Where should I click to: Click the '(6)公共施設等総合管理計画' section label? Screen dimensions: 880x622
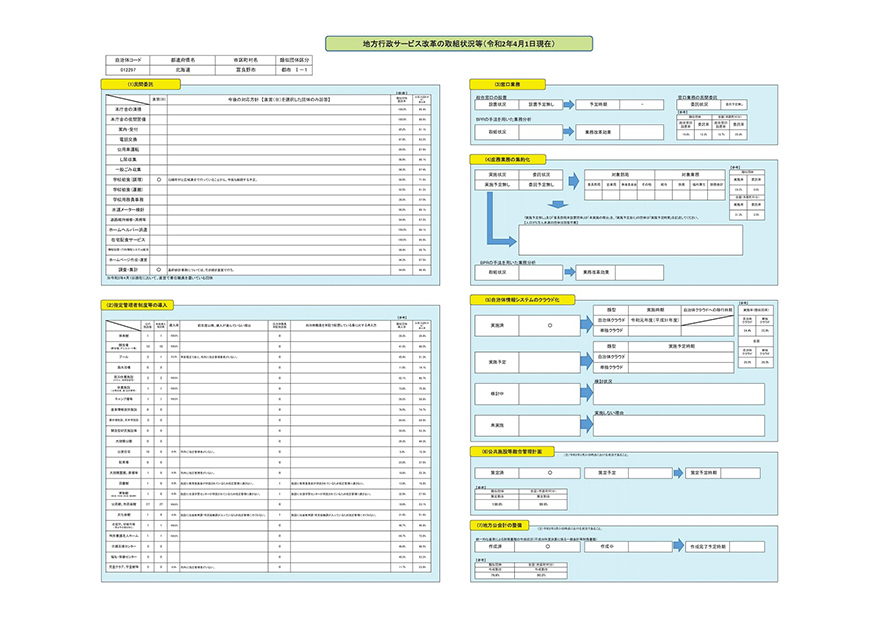coord(512,452)
